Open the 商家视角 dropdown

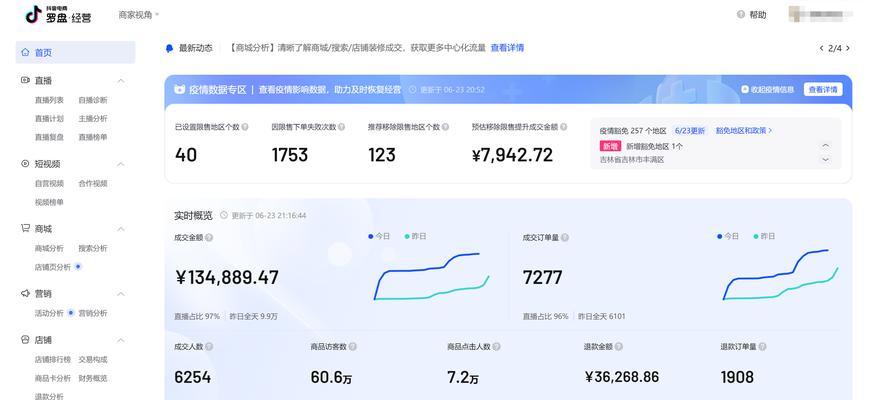click(x=139, y=15)
